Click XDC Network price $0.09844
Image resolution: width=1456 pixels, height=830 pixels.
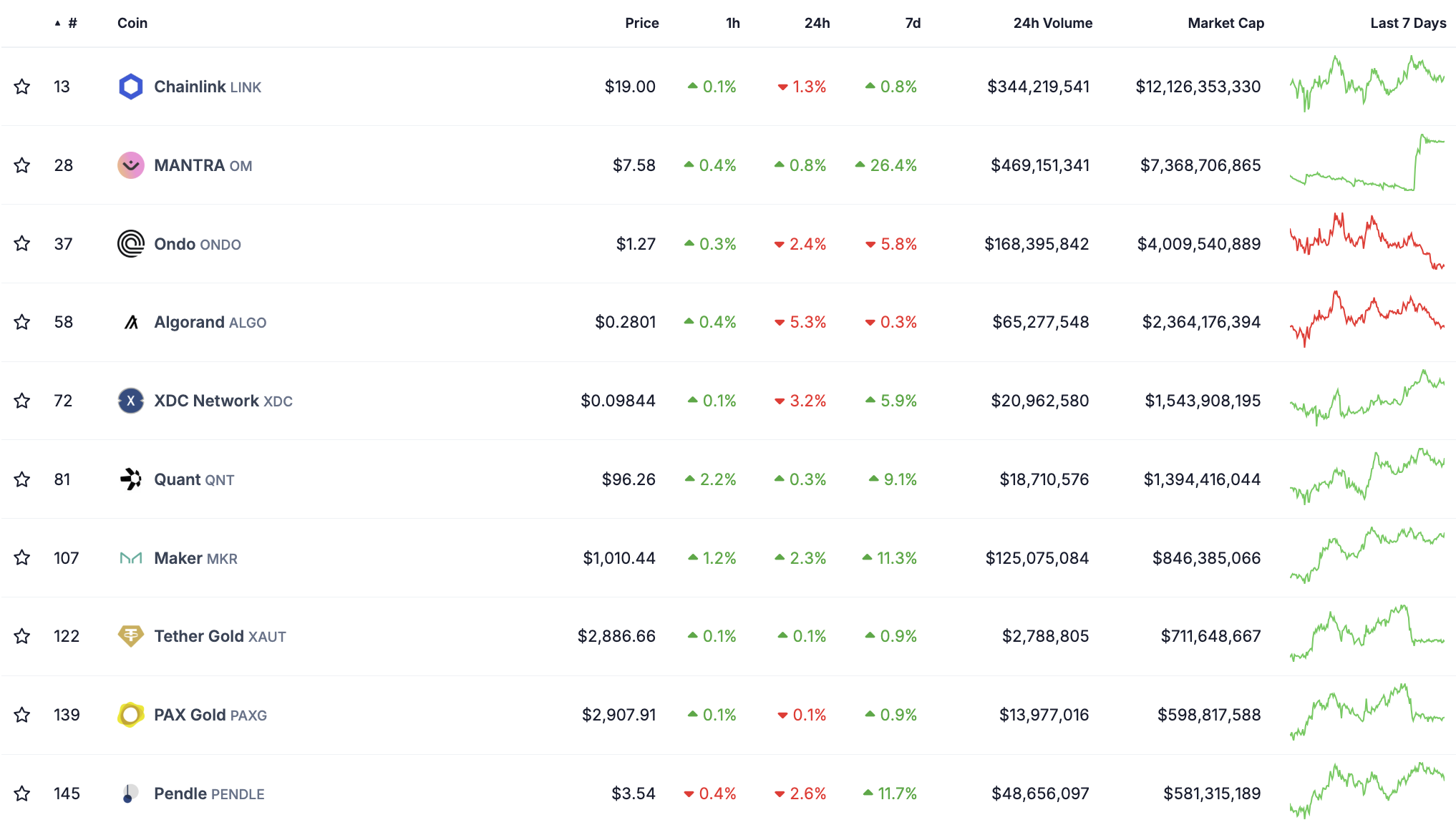[618, 401]
